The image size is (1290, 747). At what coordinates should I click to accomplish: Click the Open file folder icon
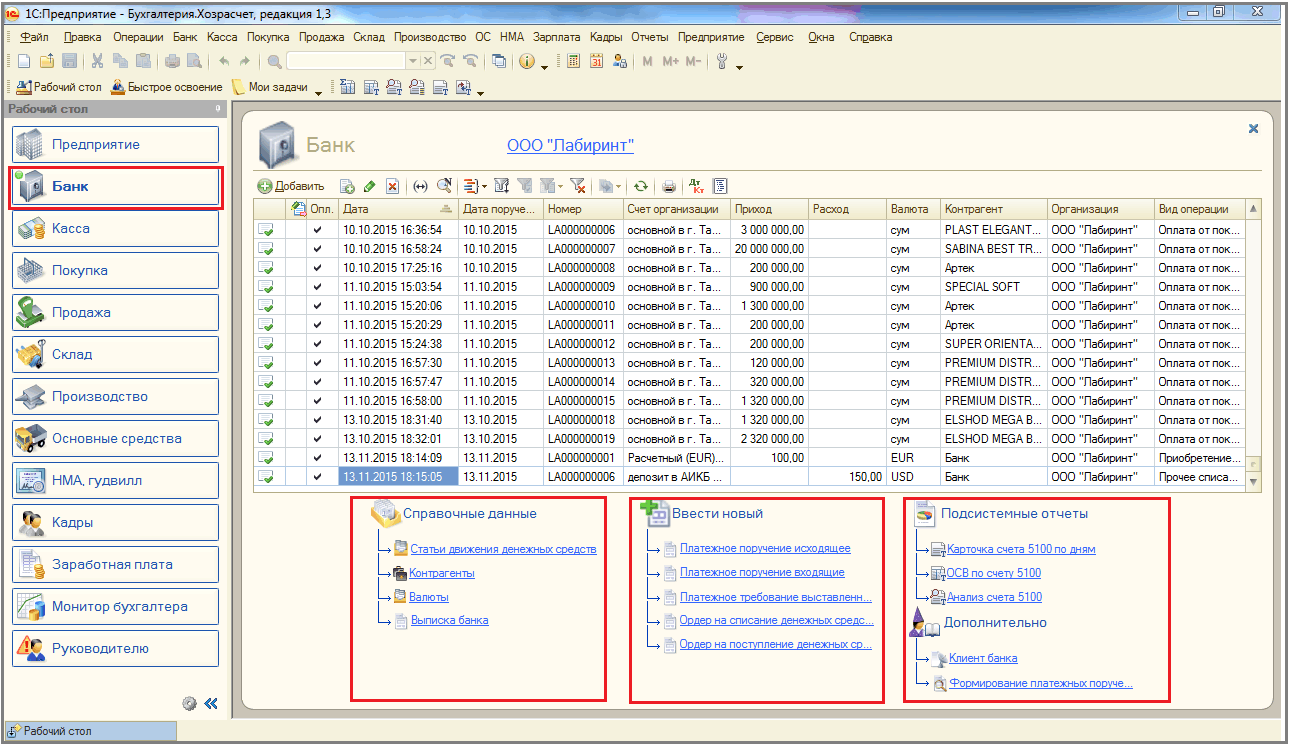(46, 61)
